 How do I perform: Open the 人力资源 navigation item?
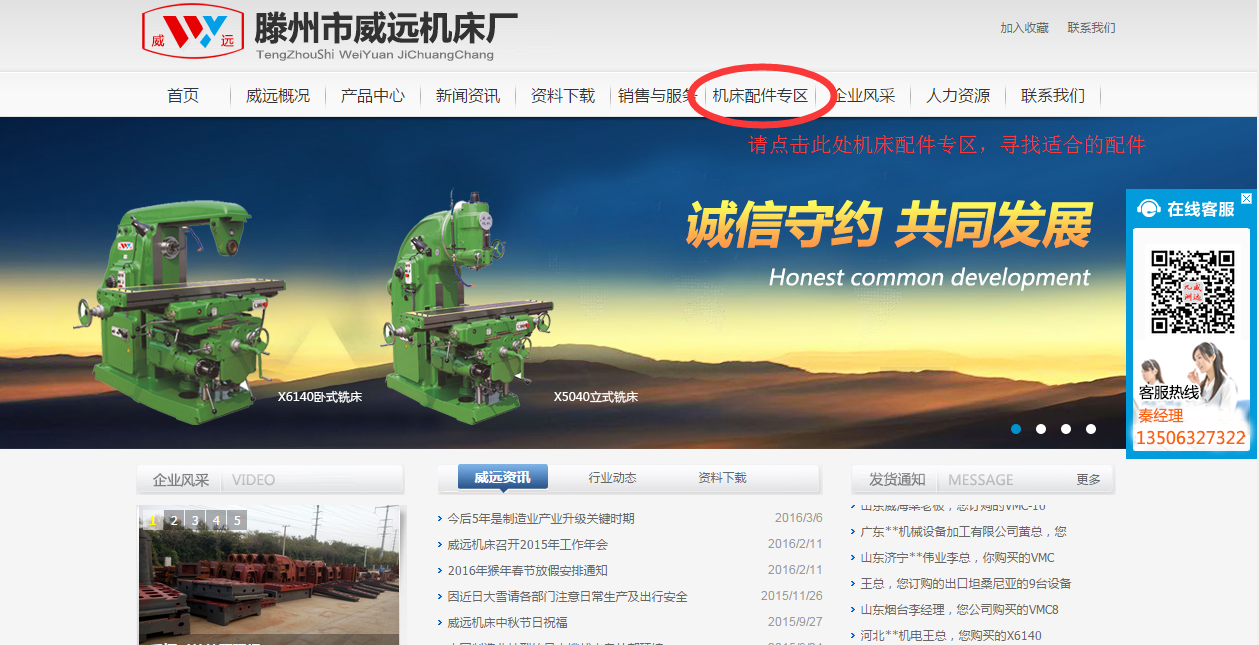point(958,96)
